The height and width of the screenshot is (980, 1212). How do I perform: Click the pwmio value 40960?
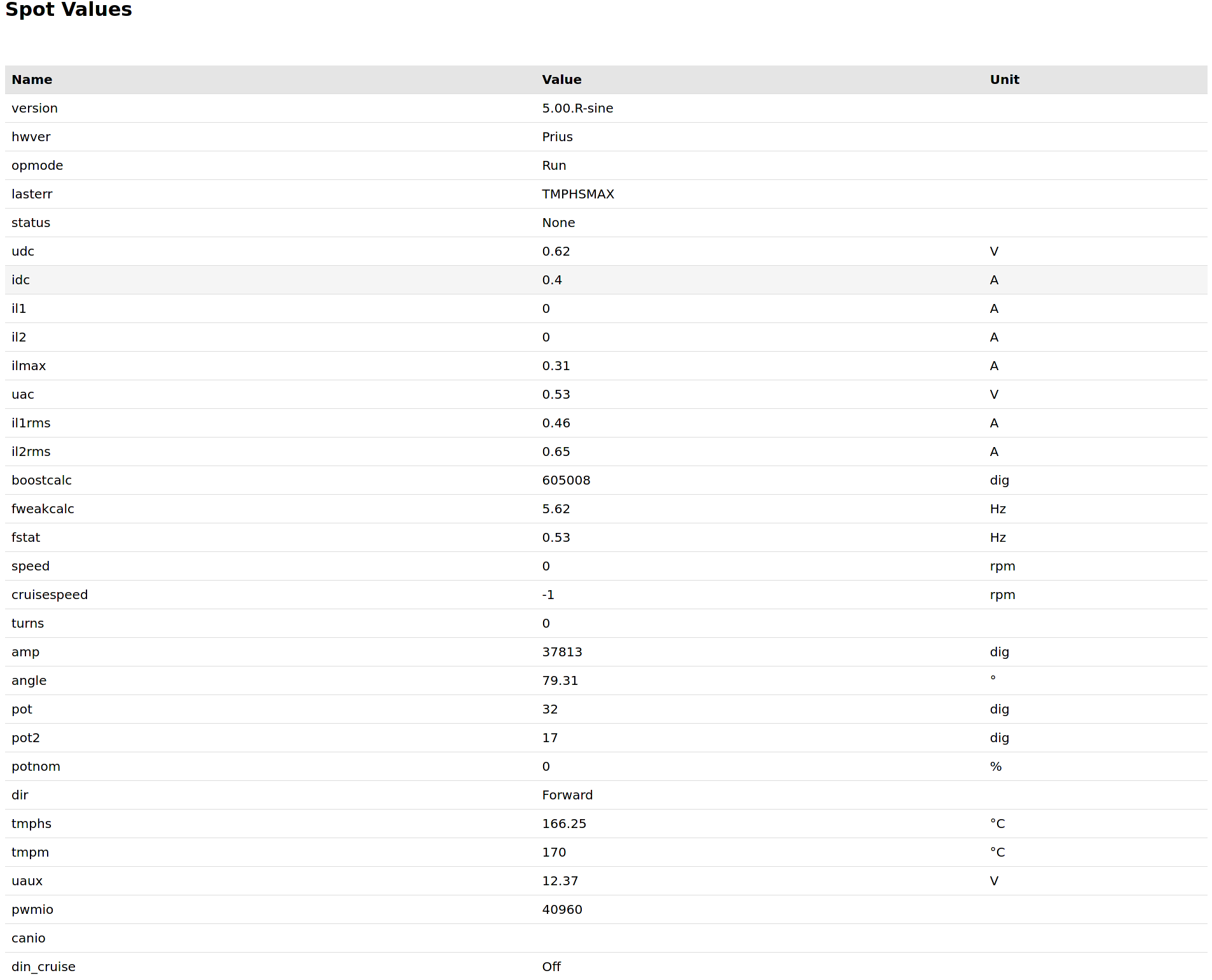(x=562, y=909)
